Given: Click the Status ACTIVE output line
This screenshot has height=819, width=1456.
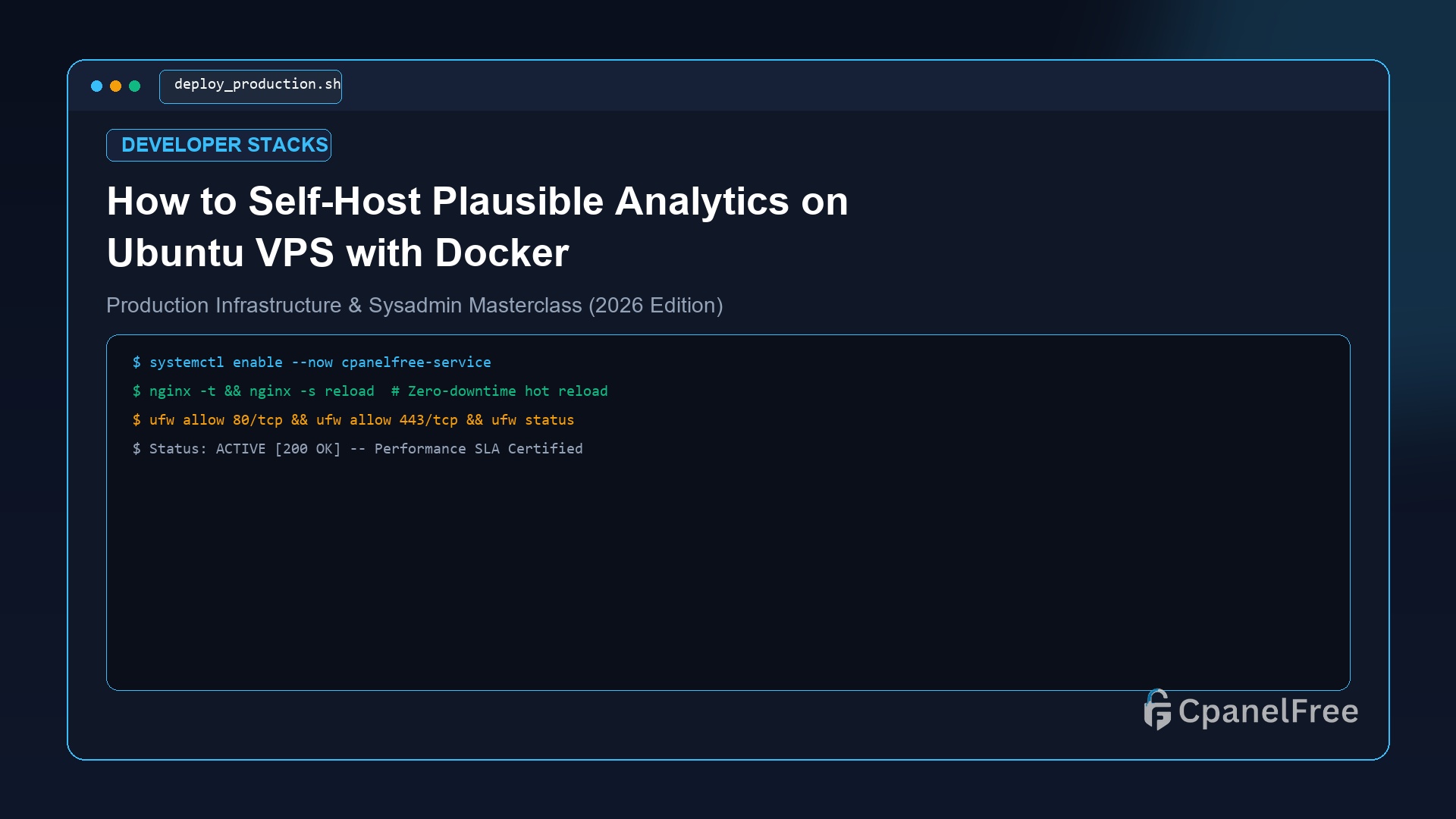Looking at the screenshot, I should click(x=357, y=449).
